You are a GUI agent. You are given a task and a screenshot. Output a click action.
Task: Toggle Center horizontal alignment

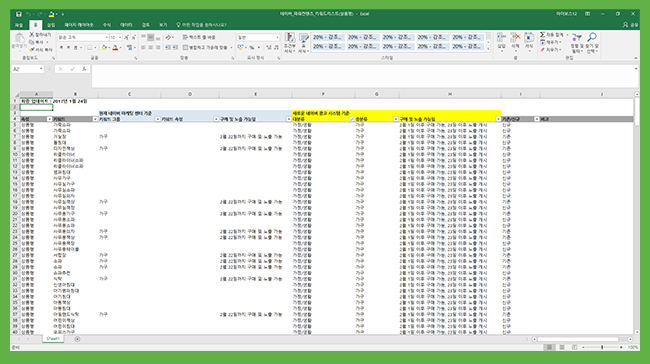pos(151,48)
